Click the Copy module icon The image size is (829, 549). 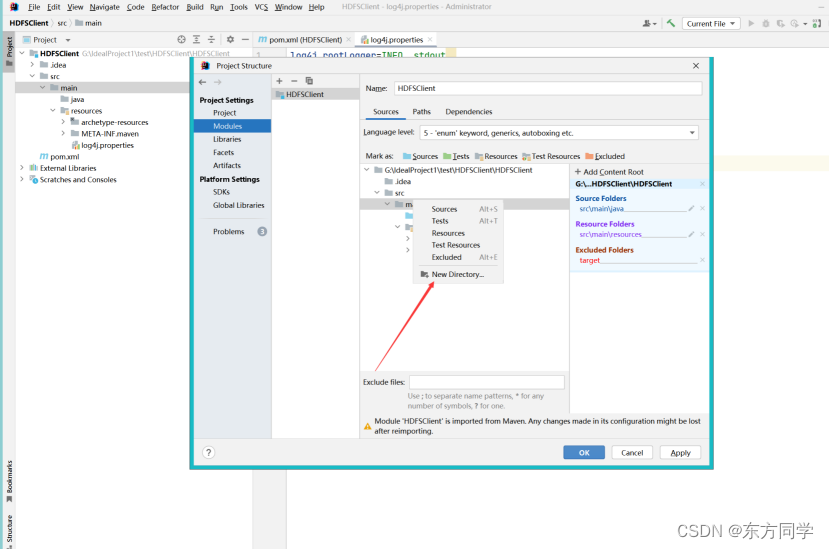tap(309, 81)
